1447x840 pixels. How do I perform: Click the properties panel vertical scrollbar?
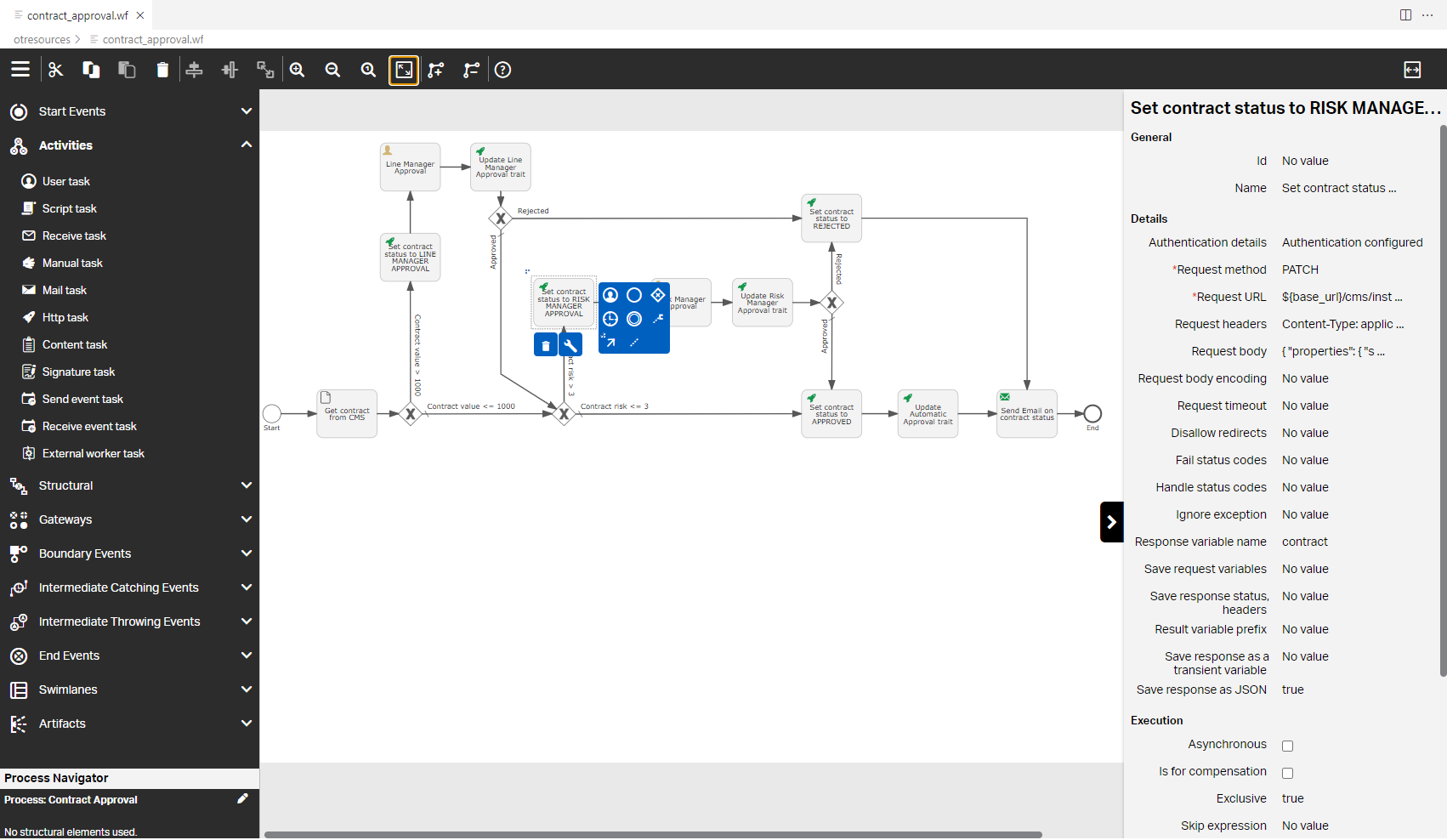click(x=1443, y=401)
